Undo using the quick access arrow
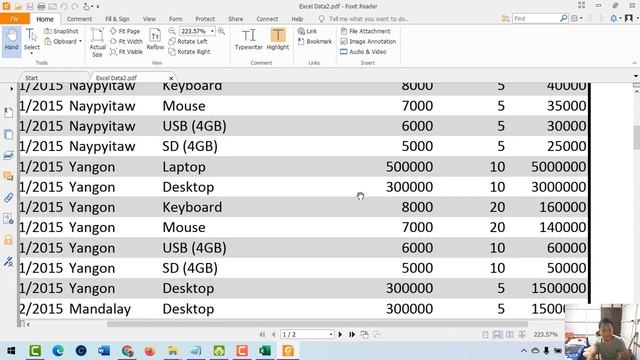This screenshot has width=640, height=360. pos(64,7)
